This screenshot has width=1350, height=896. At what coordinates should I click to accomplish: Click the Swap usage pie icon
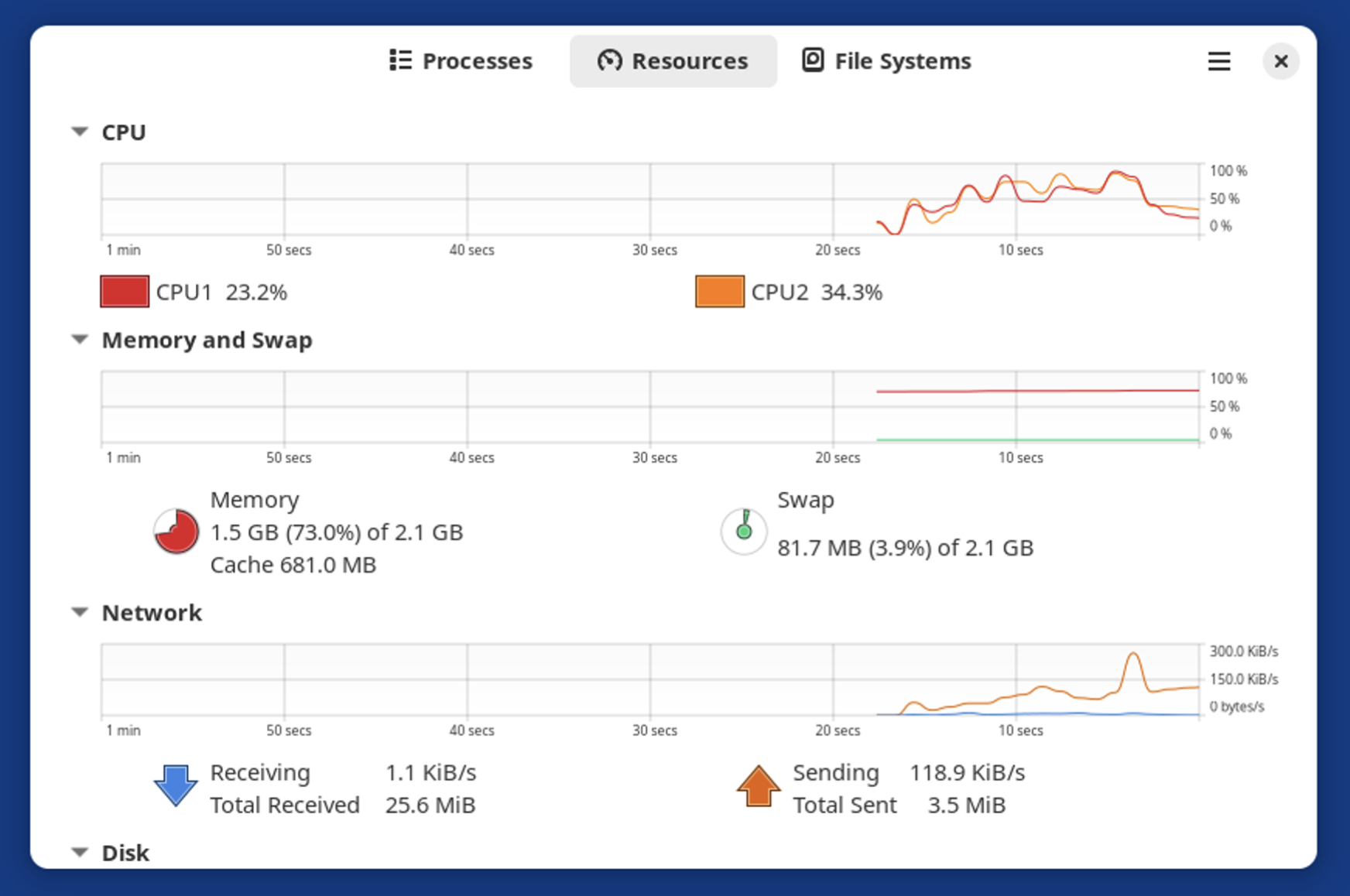coord(744,532)
